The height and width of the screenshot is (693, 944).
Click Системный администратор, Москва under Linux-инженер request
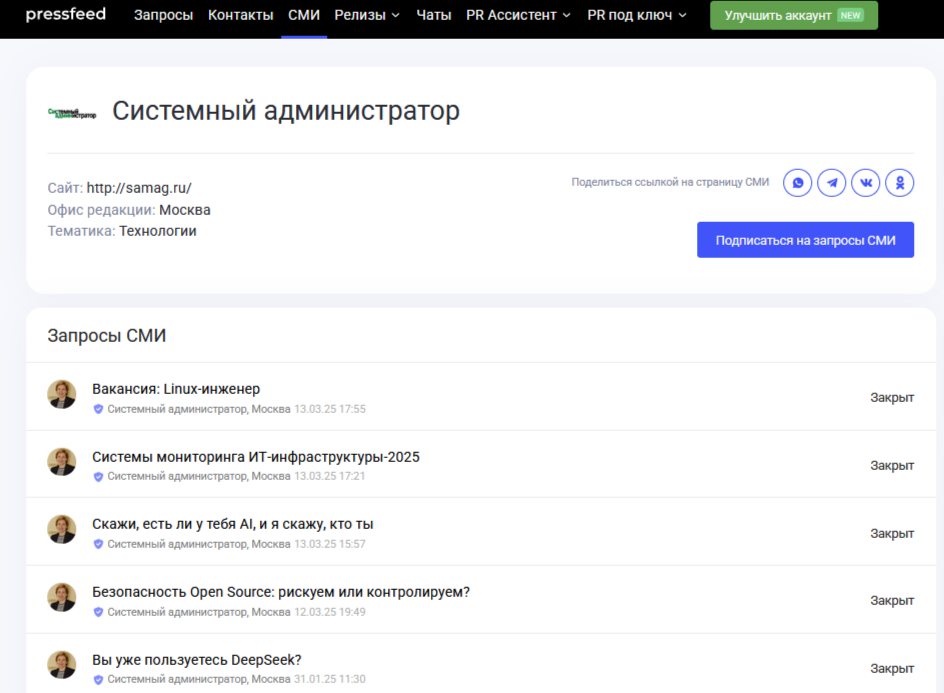pyautogui.click(x=199, y=409)
